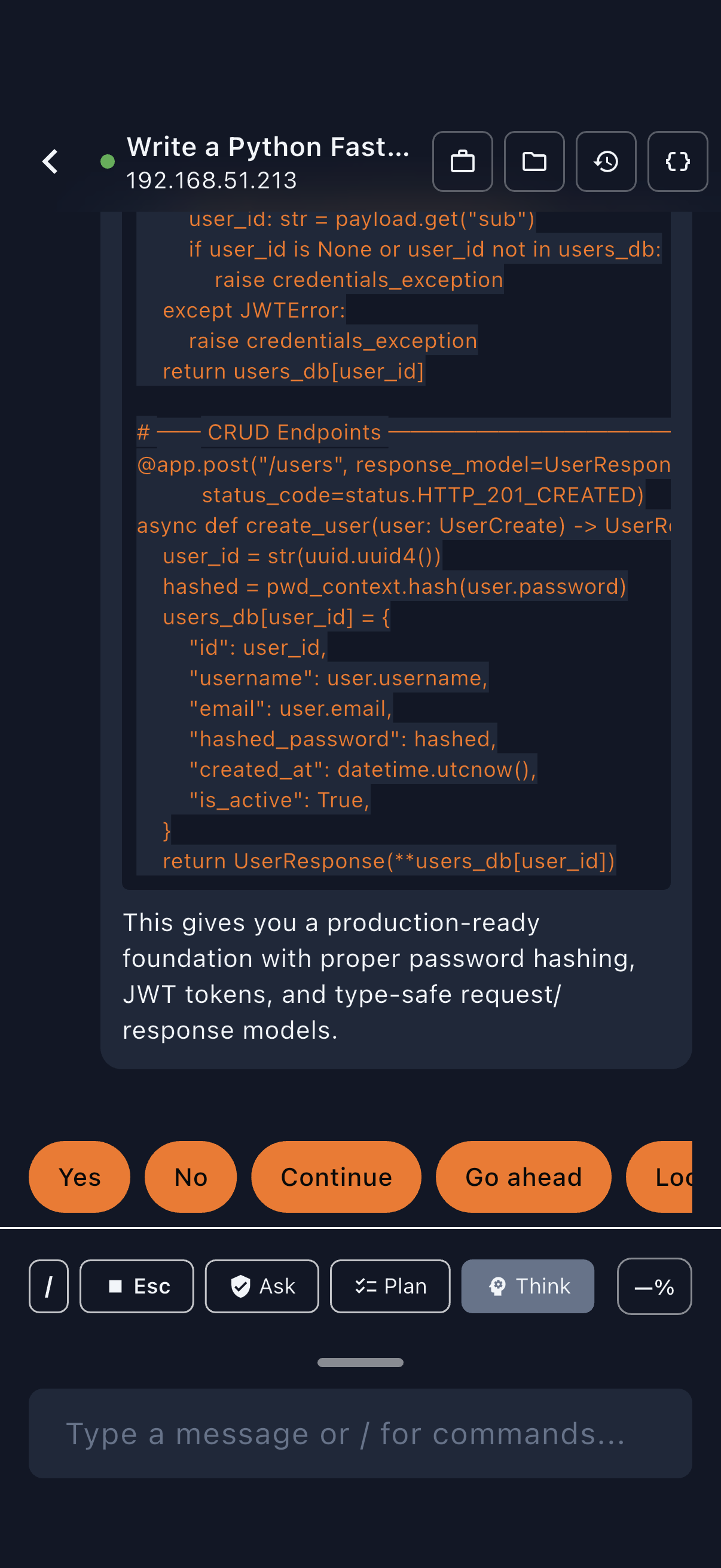The height and width of the screenshot is (1568, 721).
Task: Tap the green connection status dot
Action: [108, 161]
